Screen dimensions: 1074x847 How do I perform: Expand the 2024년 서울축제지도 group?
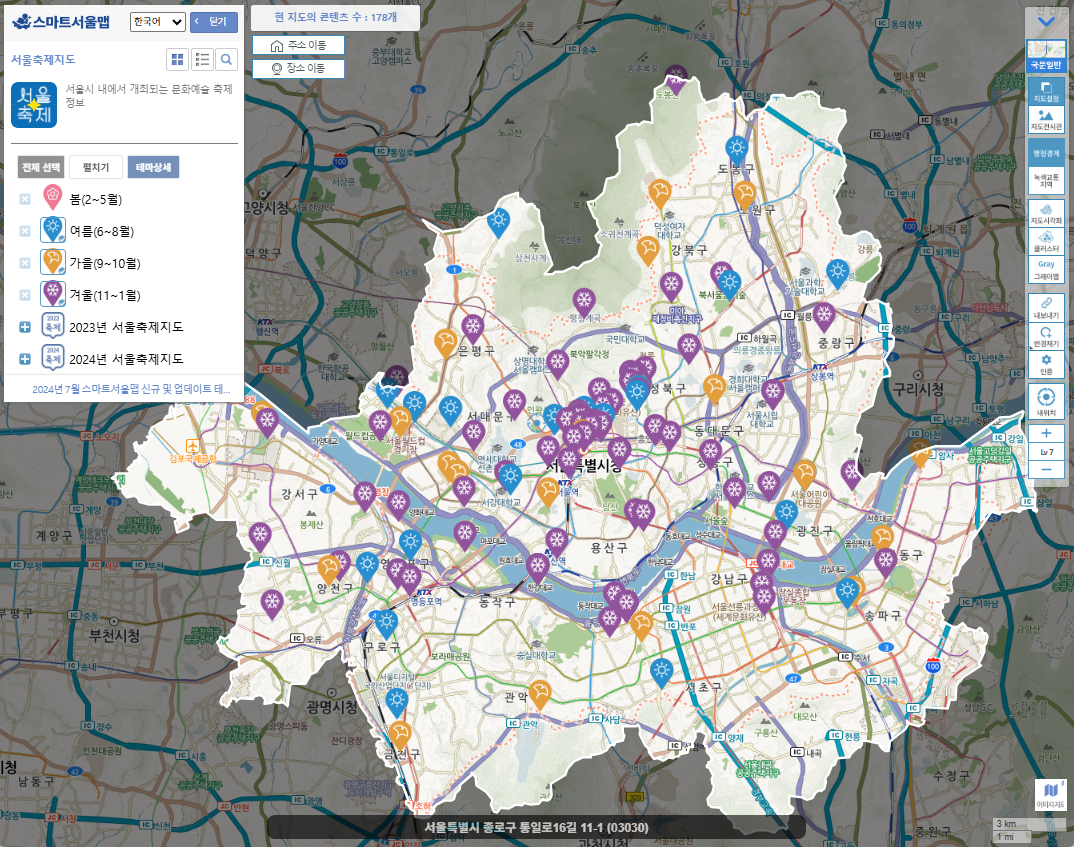click(x=25, y=358)
